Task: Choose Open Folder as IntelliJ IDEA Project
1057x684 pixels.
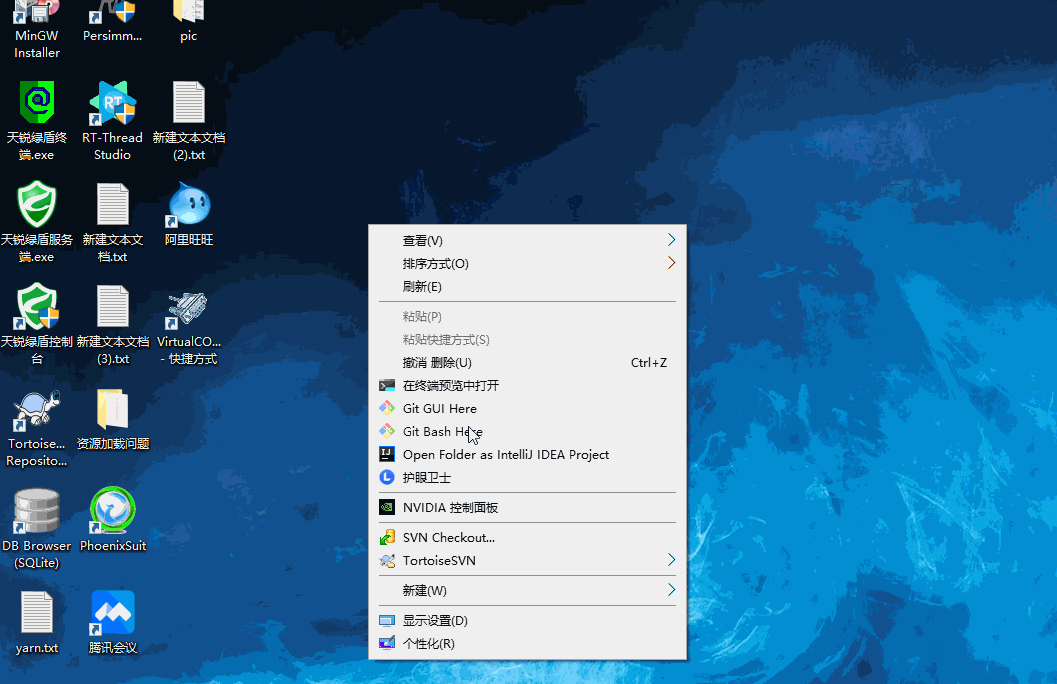Action: pos(527,454)
